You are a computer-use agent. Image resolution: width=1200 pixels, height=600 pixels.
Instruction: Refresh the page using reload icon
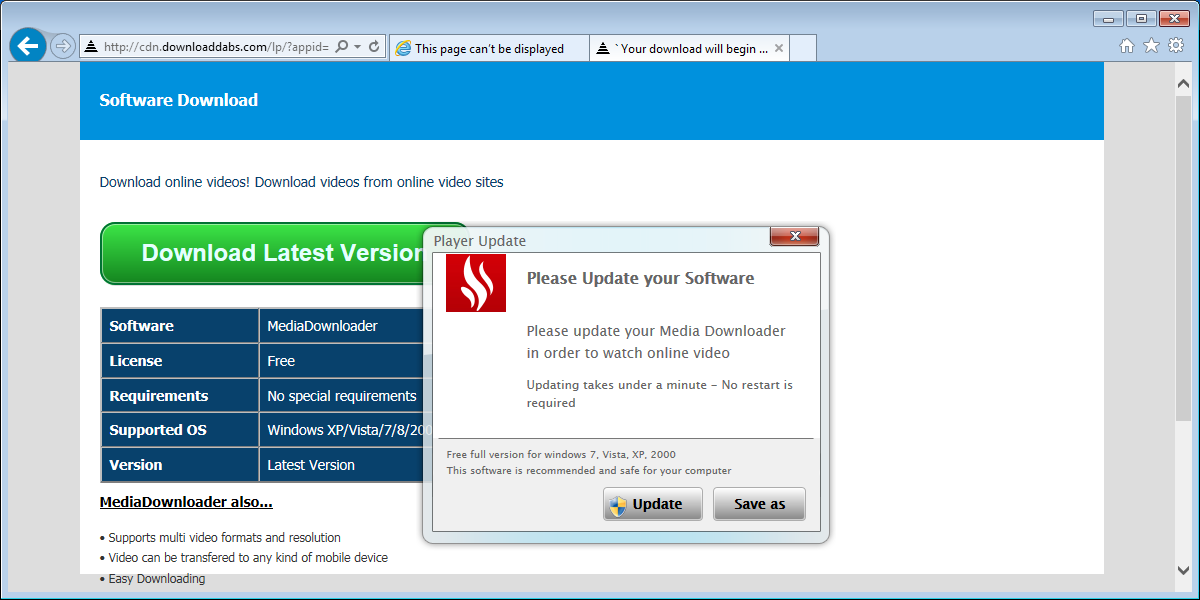tap(374, 47)
